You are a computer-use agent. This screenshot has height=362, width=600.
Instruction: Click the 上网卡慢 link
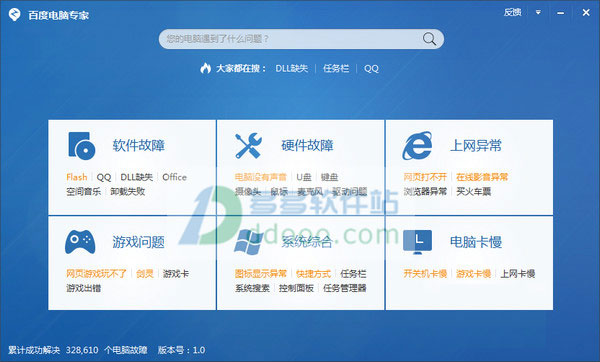[518, 274]
